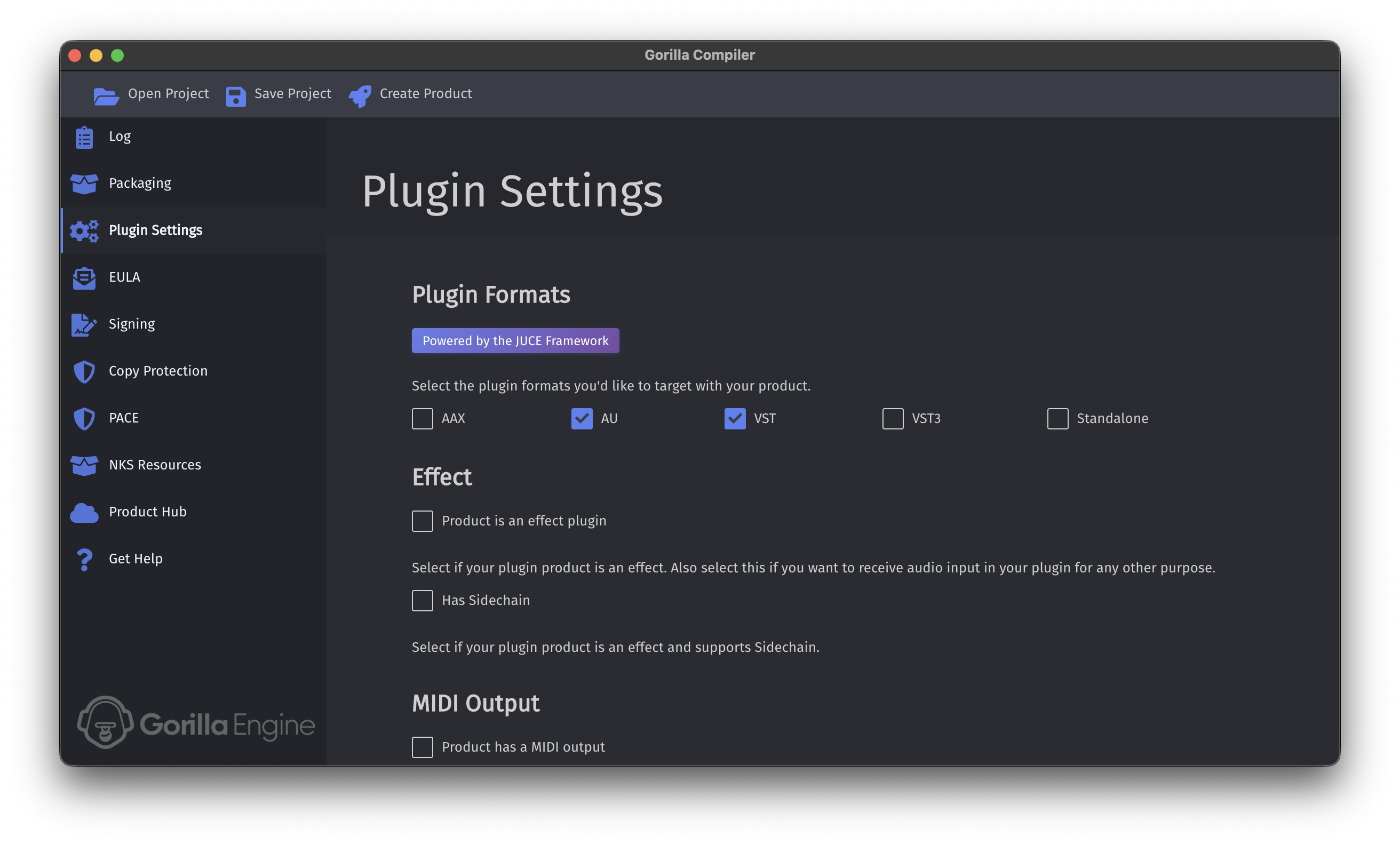Click the Get Help question mark icon
The image size is (1400, 845).
coord(84,560)
